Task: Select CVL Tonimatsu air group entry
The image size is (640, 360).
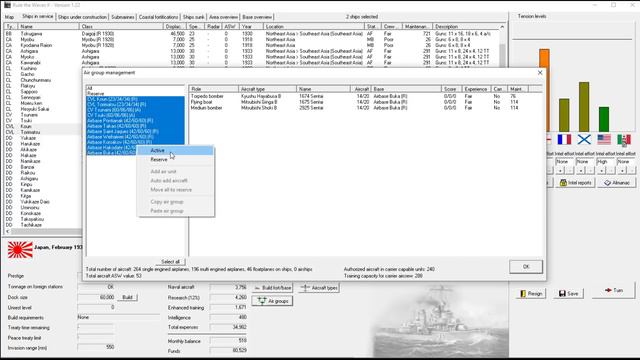Action: point(136,104)
